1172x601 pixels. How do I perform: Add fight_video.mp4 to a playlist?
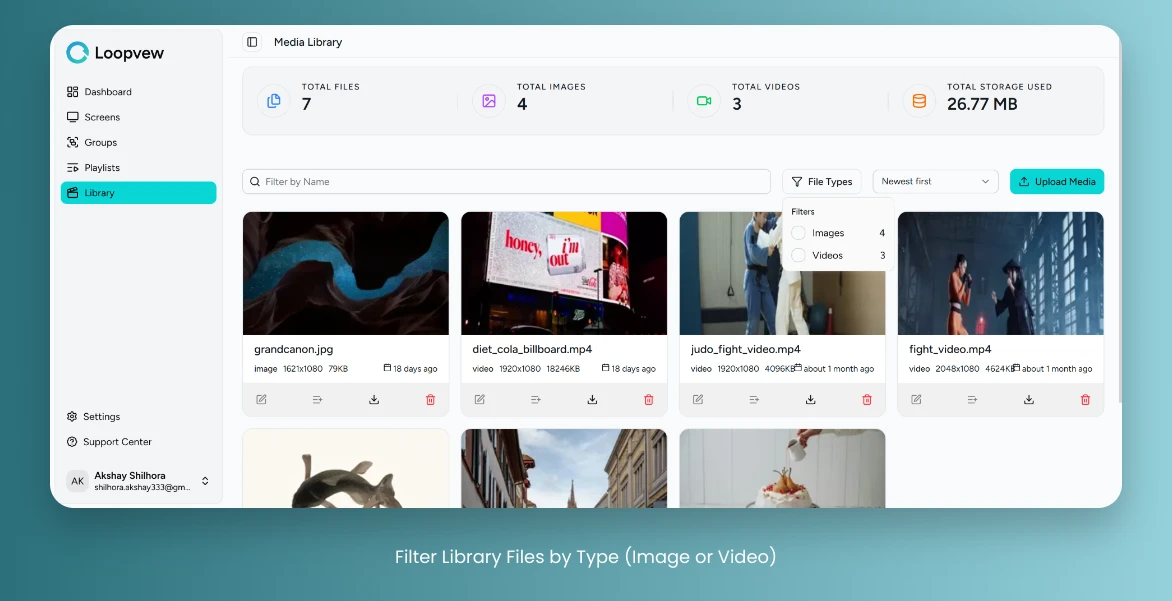coord(972,399)
